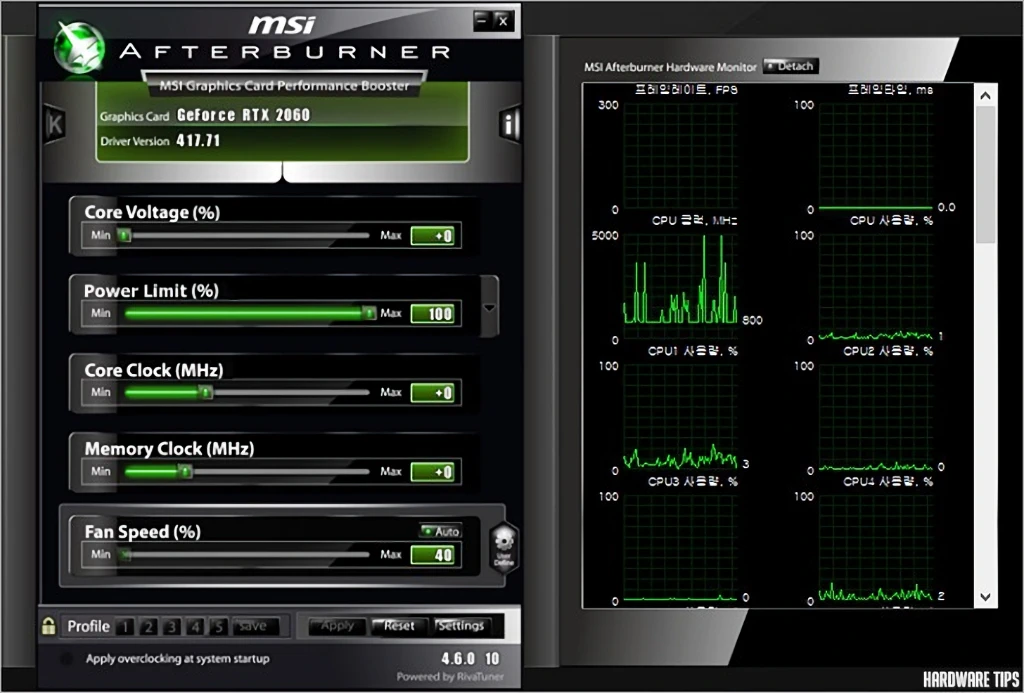This screenshot has height=693, width=1024.
Task: Select profile slot 3
Action: pyautogui.click(x=172, y=627)
